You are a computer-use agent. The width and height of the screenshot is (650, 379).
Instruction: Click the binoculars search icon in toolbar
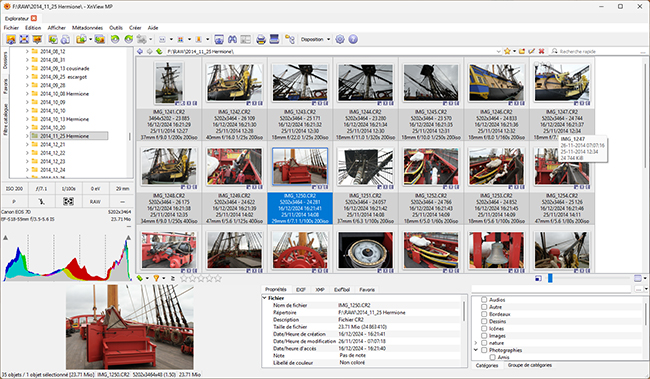coord(232,39)
